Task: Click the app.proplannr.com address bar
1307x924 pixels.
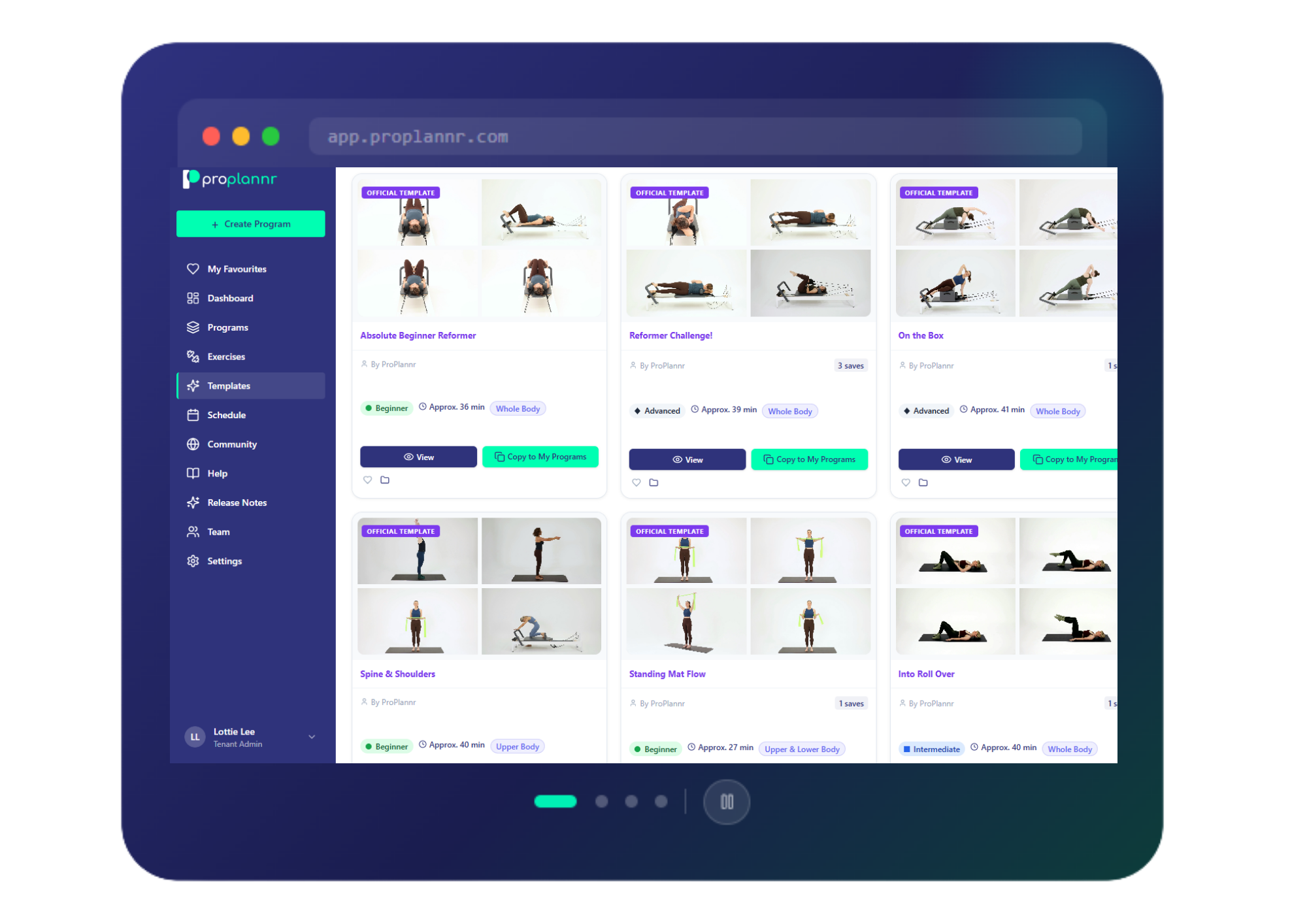Action: pyautogui.click(x=695, y=137)
